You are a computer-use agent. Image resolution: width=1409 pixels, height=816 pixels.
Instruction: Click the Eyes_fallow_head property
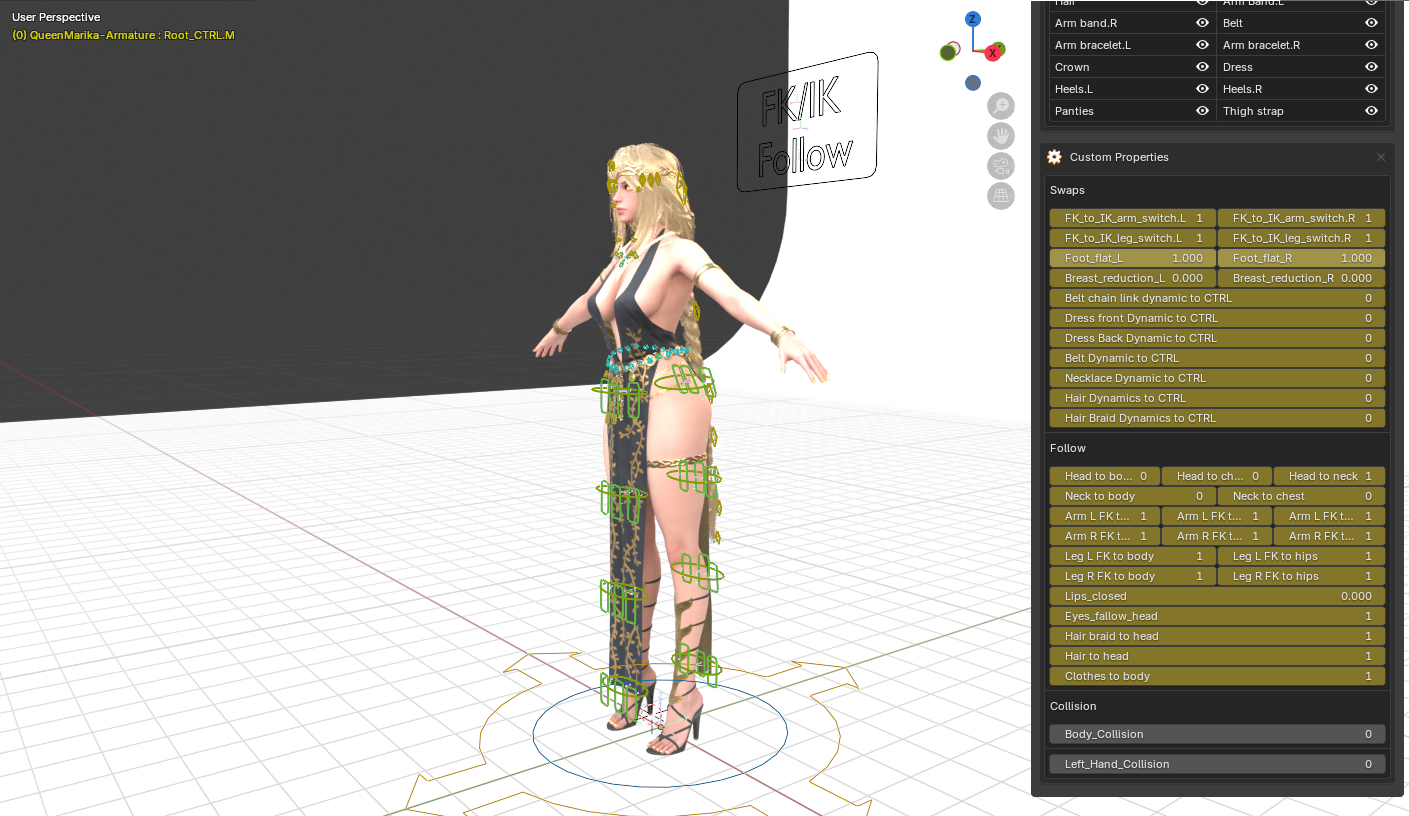pyautogui.click(x=1217, y=616)
